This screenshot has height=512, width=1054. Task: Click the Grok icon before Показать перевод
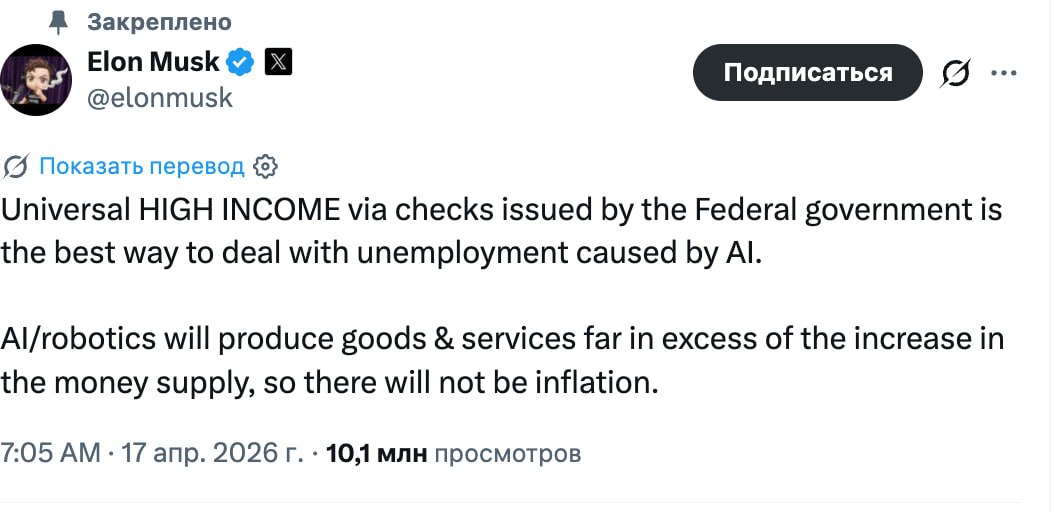click(16, 166)
